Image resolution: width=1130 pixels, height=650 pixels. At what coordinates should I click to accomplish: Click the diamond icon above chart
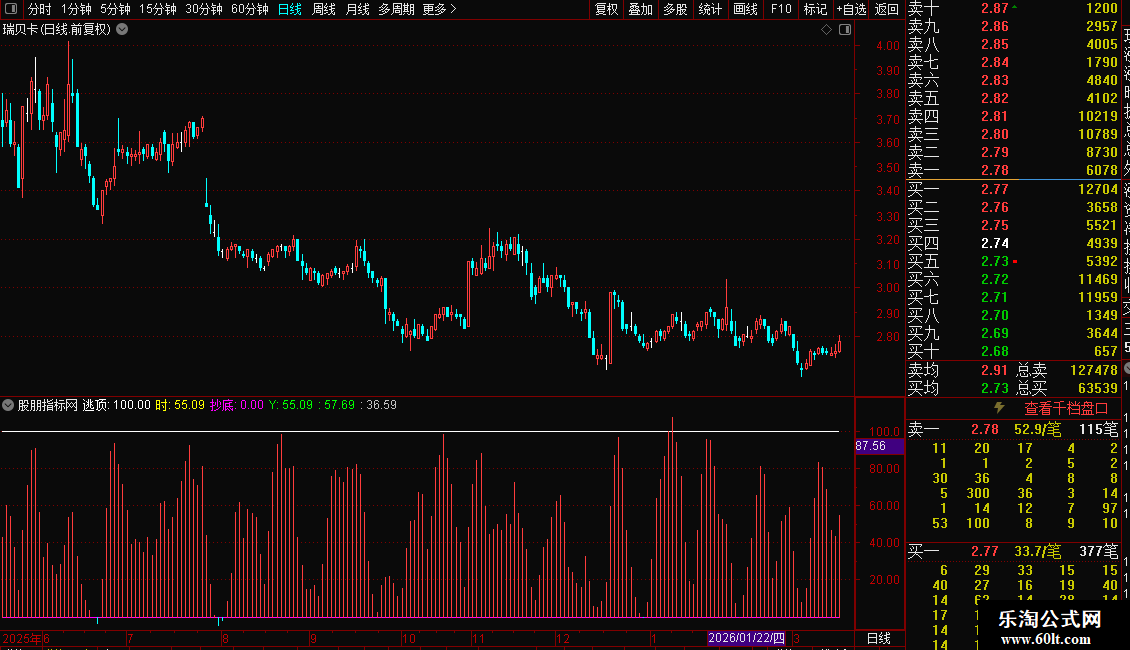coord(827,30)
